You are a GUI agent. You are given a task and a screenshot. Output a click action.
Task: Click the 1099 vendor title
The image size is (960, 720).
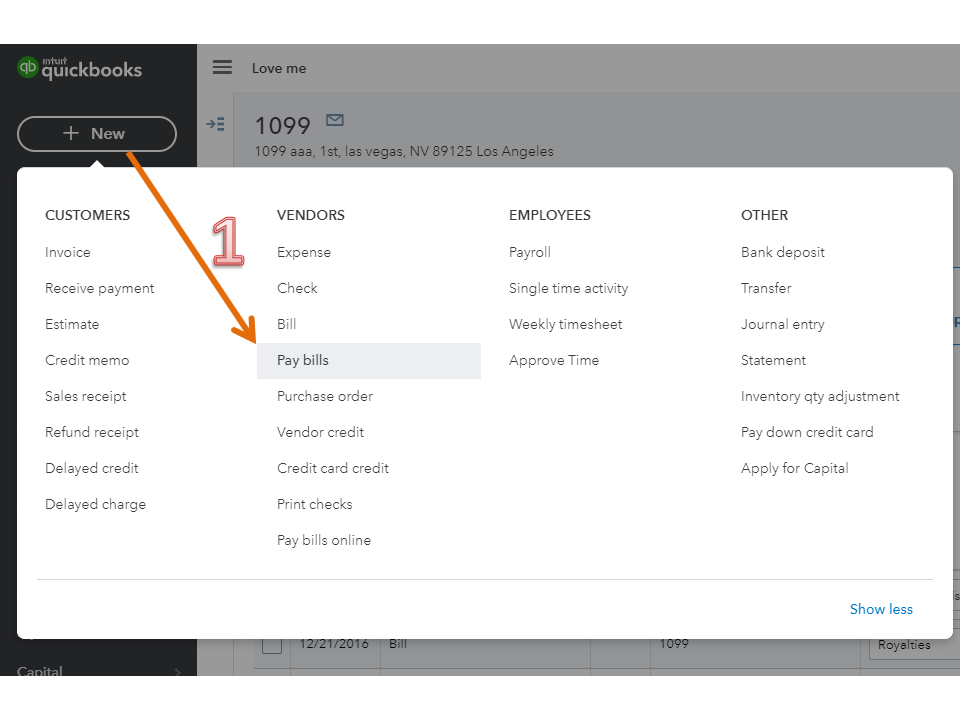click(283, 126)
